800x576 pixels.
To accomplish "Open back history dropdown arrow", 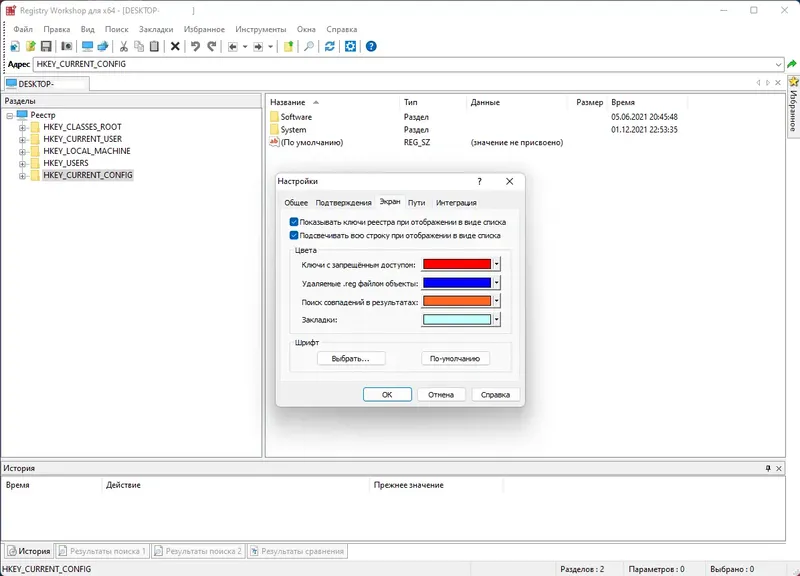I will (x=245, y=46).
